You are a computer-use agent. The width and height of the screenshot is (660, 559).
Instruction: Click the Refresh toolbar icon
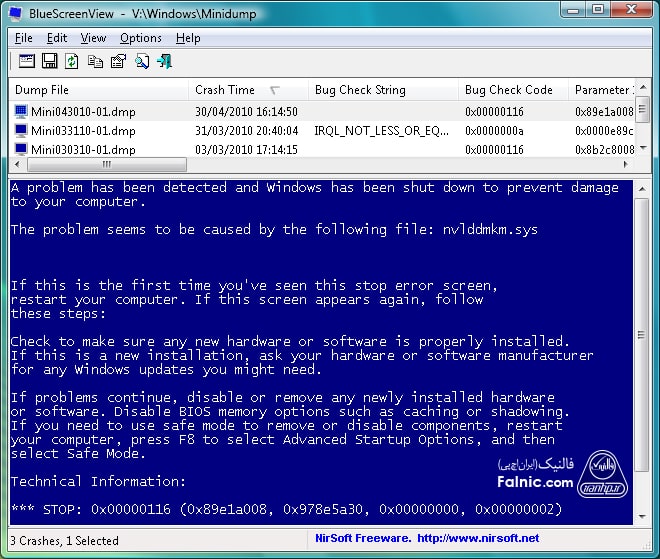(72, 62)
